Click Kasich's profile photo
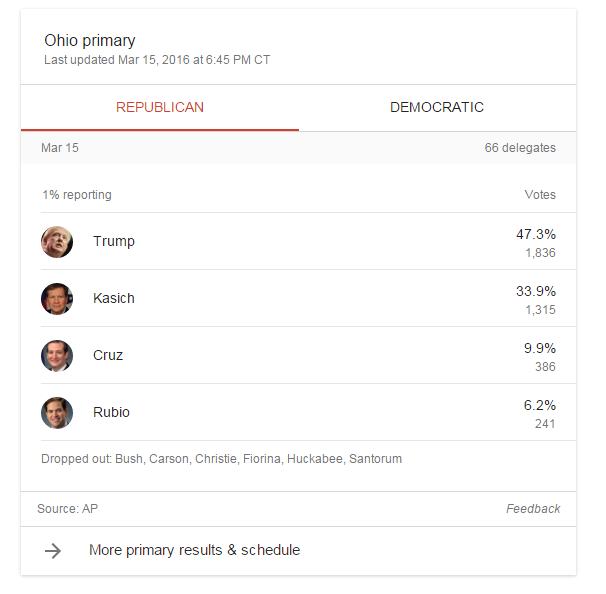 point(57,299)
